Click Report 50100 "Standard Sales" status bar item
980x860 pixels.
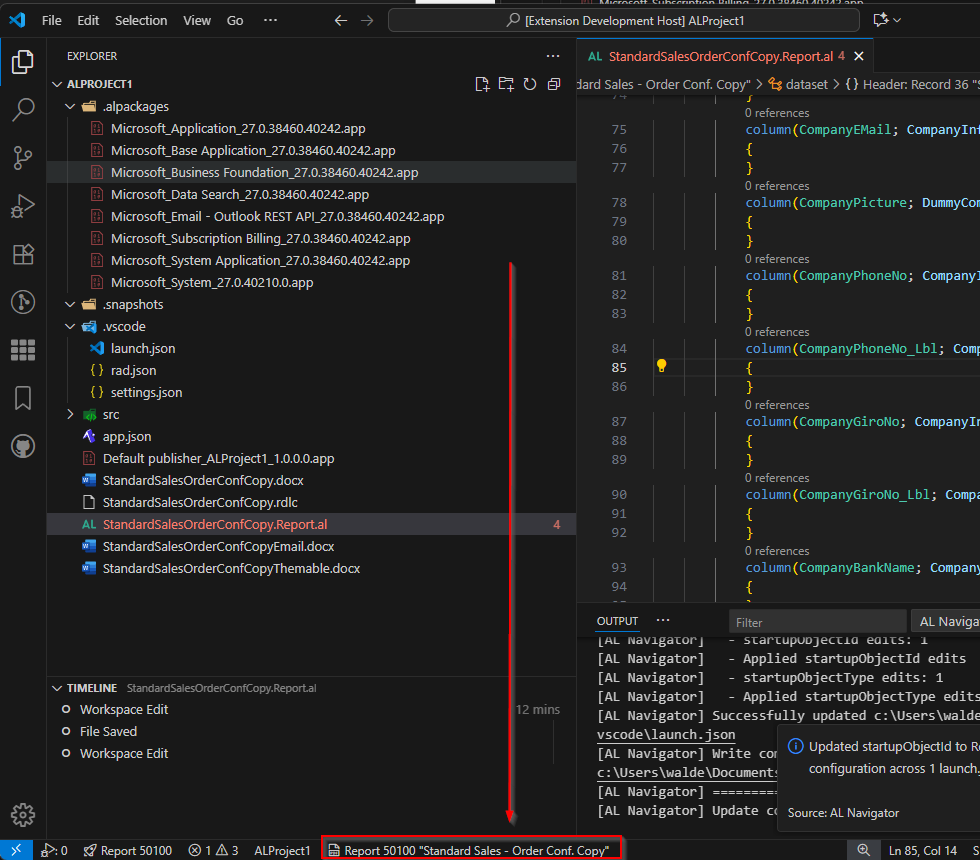click(x=472, y=850)
